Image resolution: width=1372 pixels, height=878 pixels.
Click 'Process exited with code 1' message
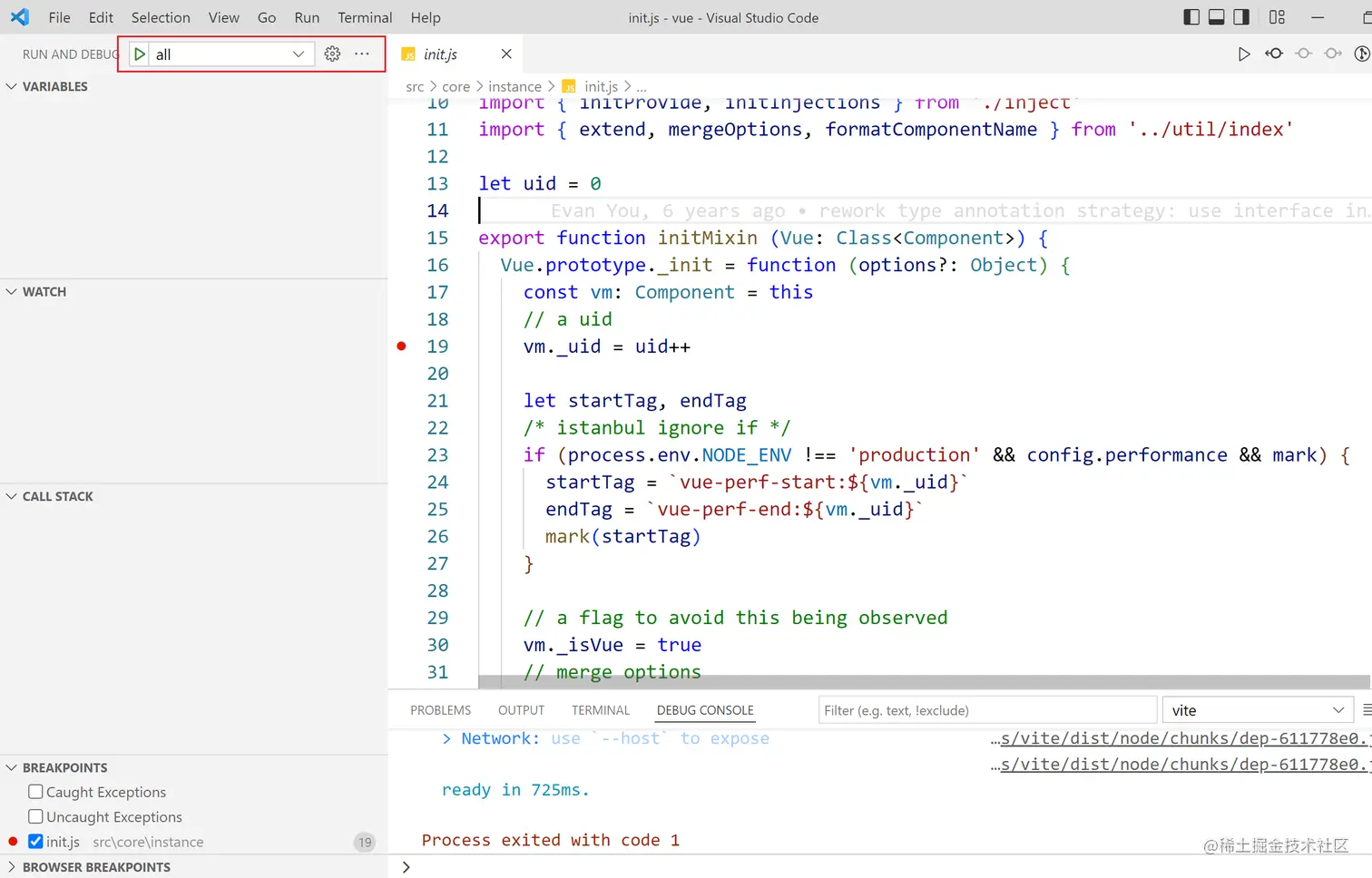551,840
